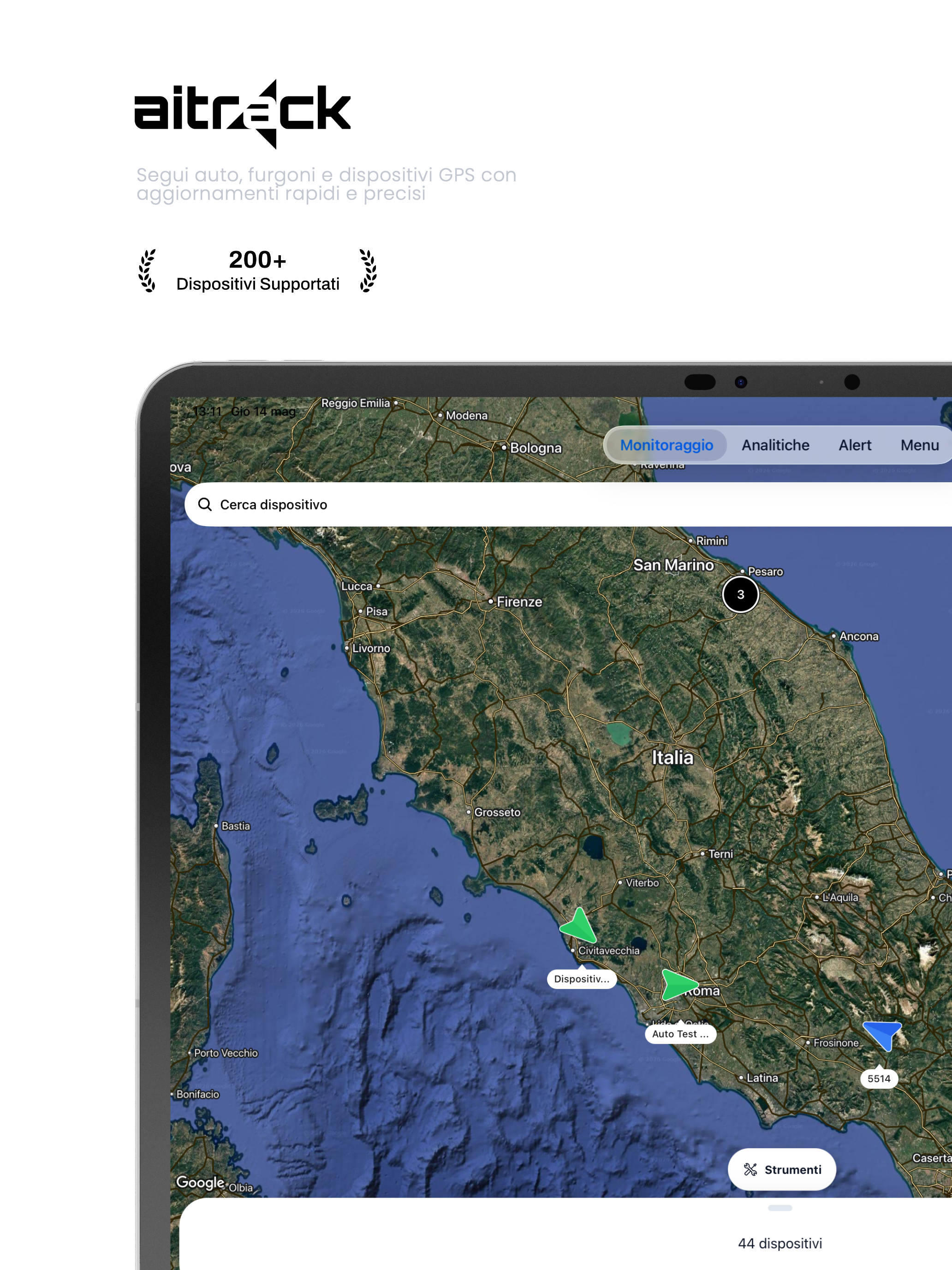Click the Bonifacio map label

[x=197, y=1094]
